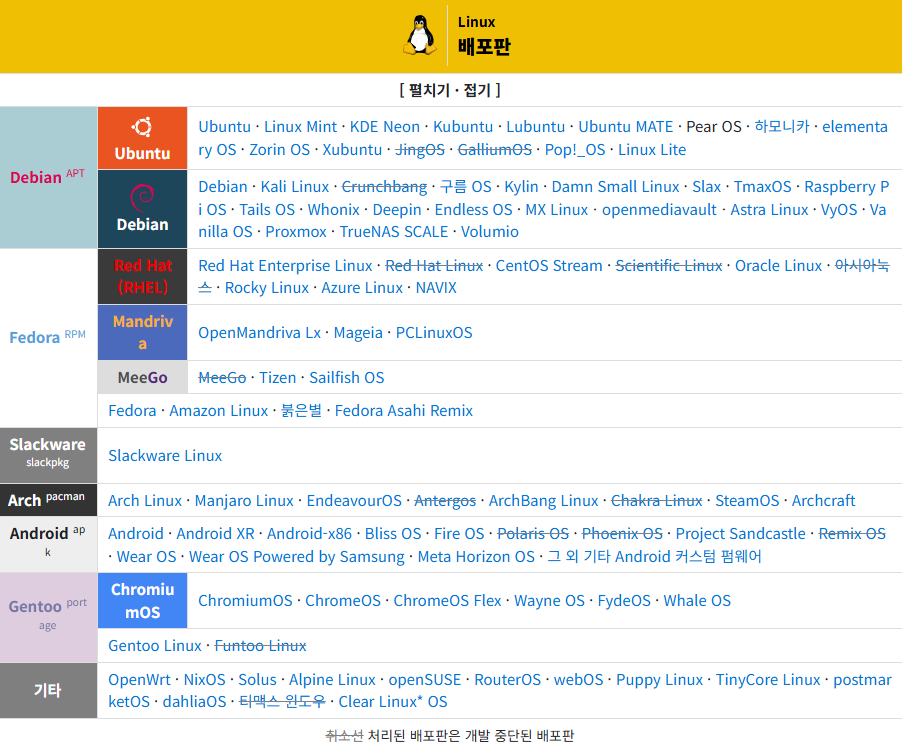Open the Debian APT category link
The image size is (902, 745).
point(47,177)
